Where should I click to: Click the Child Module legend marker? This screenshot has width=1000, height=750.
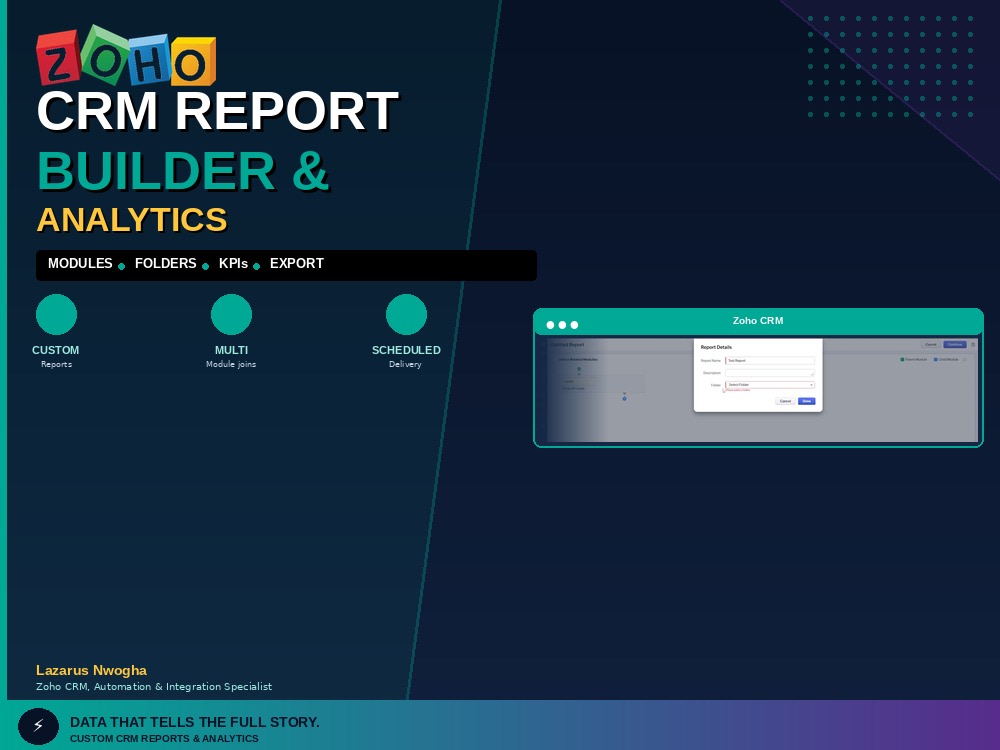[936, 360]
